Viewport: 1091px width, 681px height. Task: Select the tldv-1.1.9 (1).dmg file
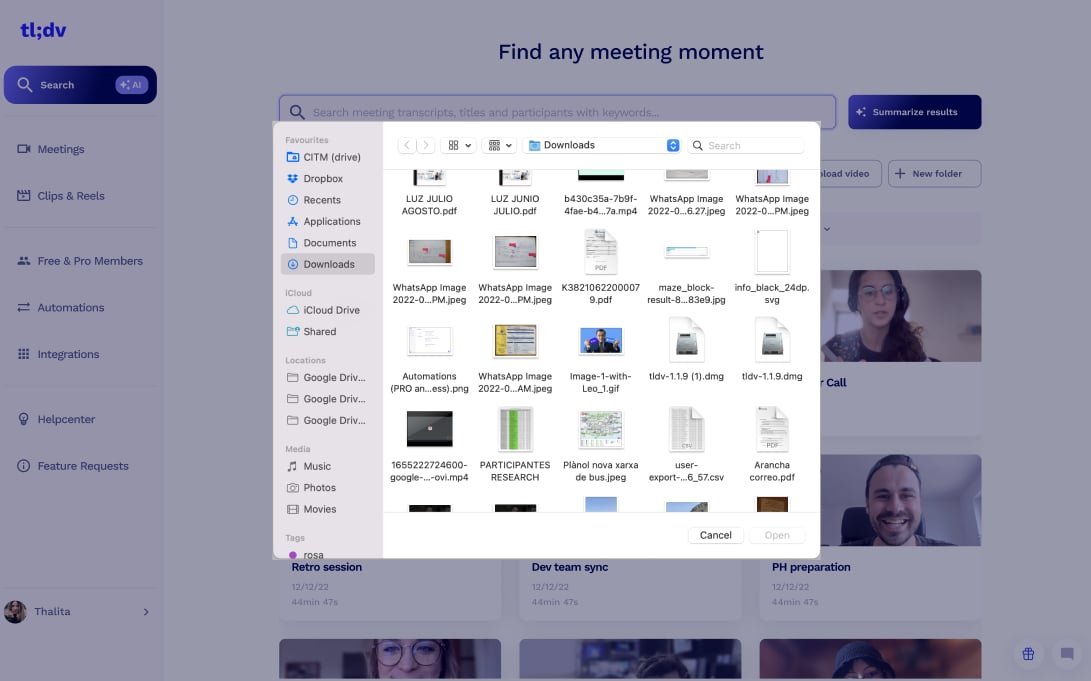pos(686,349)
